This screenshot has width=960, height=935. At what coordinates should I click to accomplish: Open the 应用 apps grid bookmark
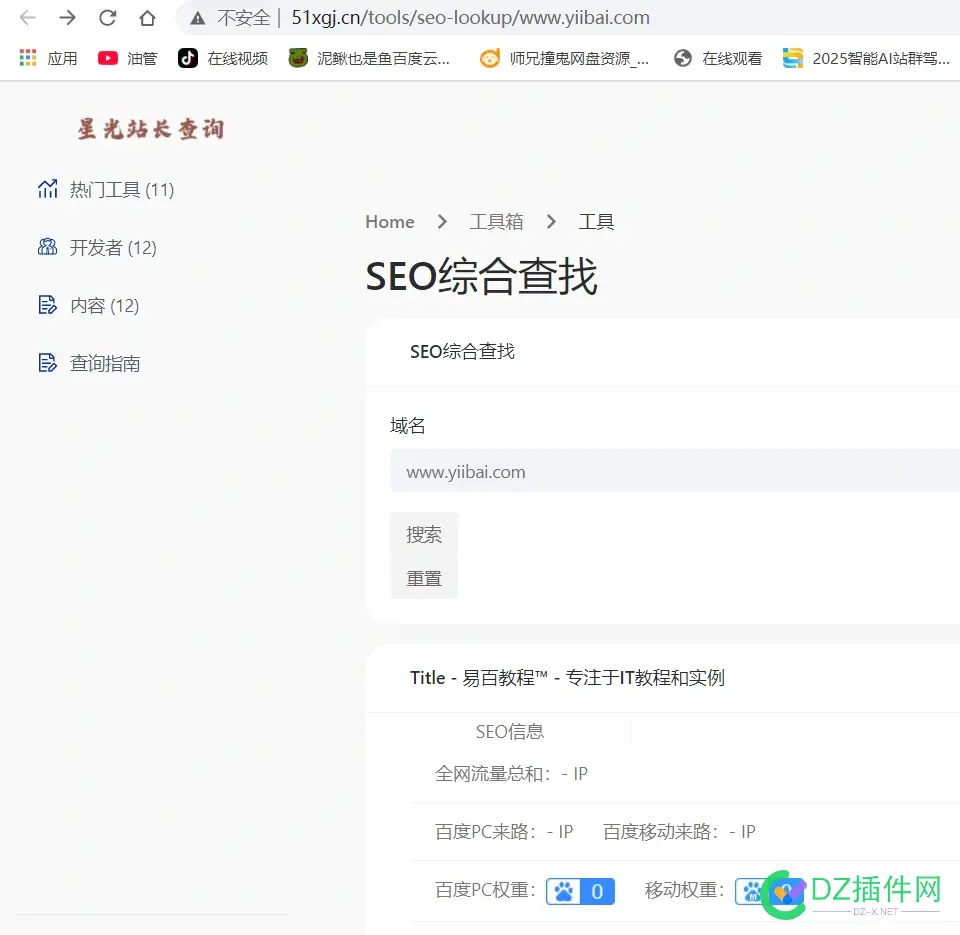[48, 58]
